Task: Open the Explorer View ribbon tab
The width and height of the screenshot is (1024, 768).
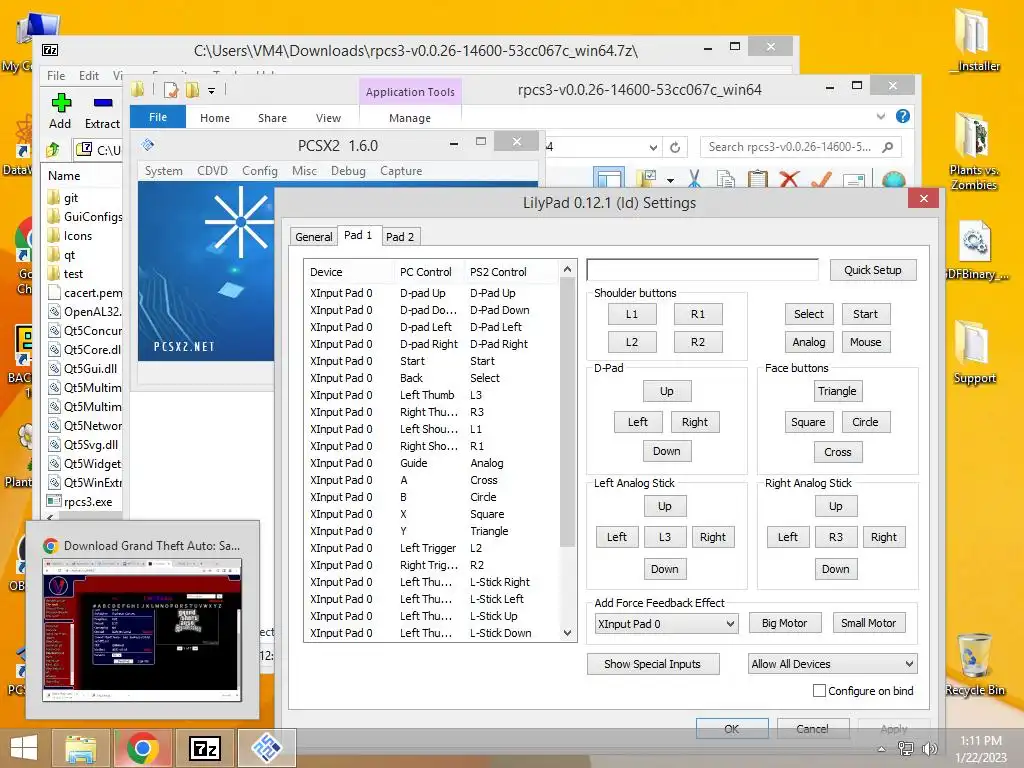Action: point(328,118)
